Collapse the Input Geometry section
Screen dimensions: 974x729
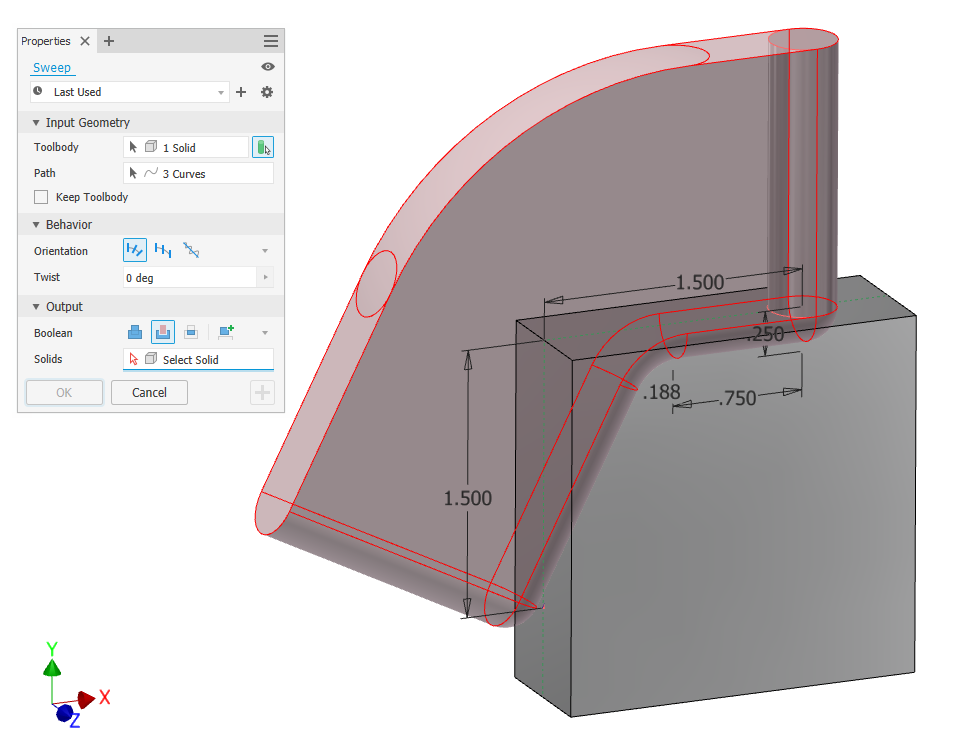point(36,123)
